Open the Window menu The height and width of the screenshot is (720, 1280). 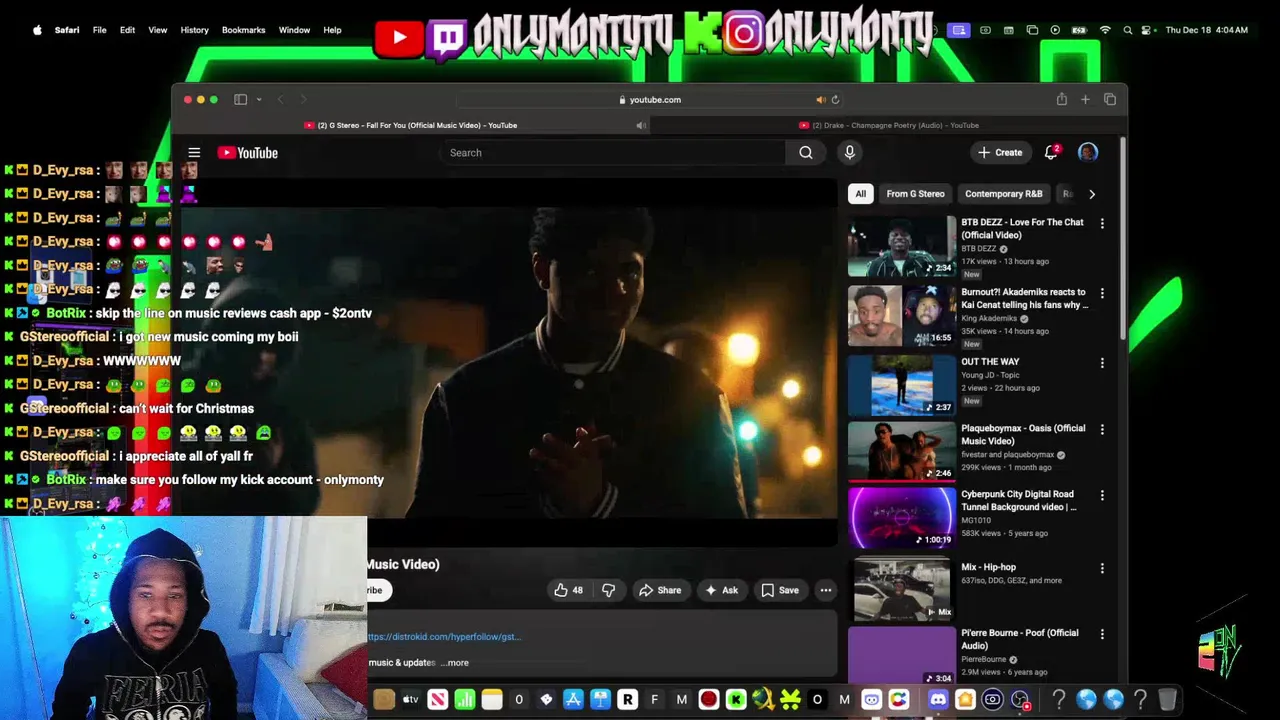pyautogui.click(x=294, y=30)
